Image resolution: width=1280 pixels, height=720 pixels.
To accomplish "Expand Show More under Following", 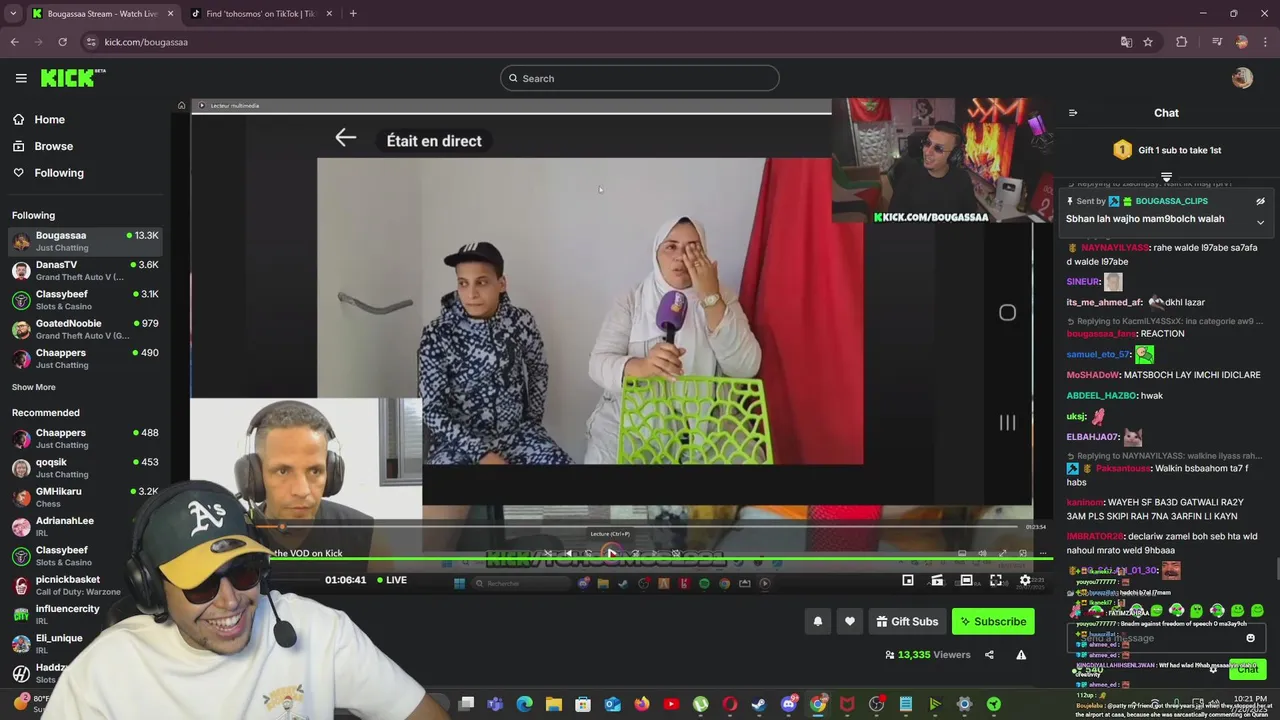I will (x=34, y=387).
